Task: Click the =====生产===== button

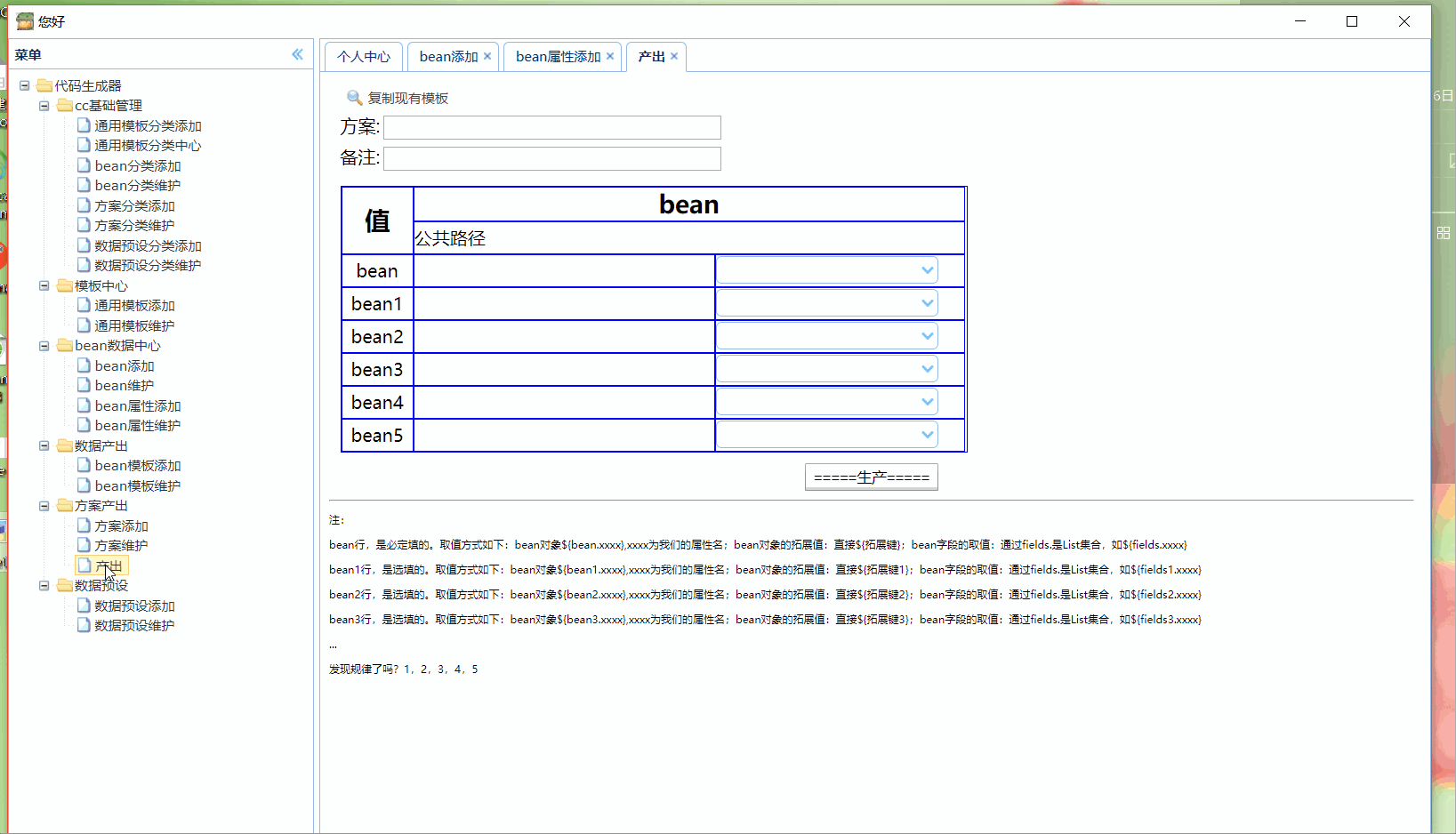Action: [x=872, y=477]
